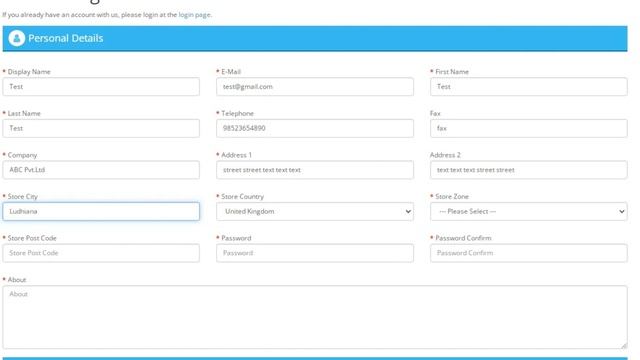Click the Address 1 input field
The image size is (640, 360).
point(315,170)
